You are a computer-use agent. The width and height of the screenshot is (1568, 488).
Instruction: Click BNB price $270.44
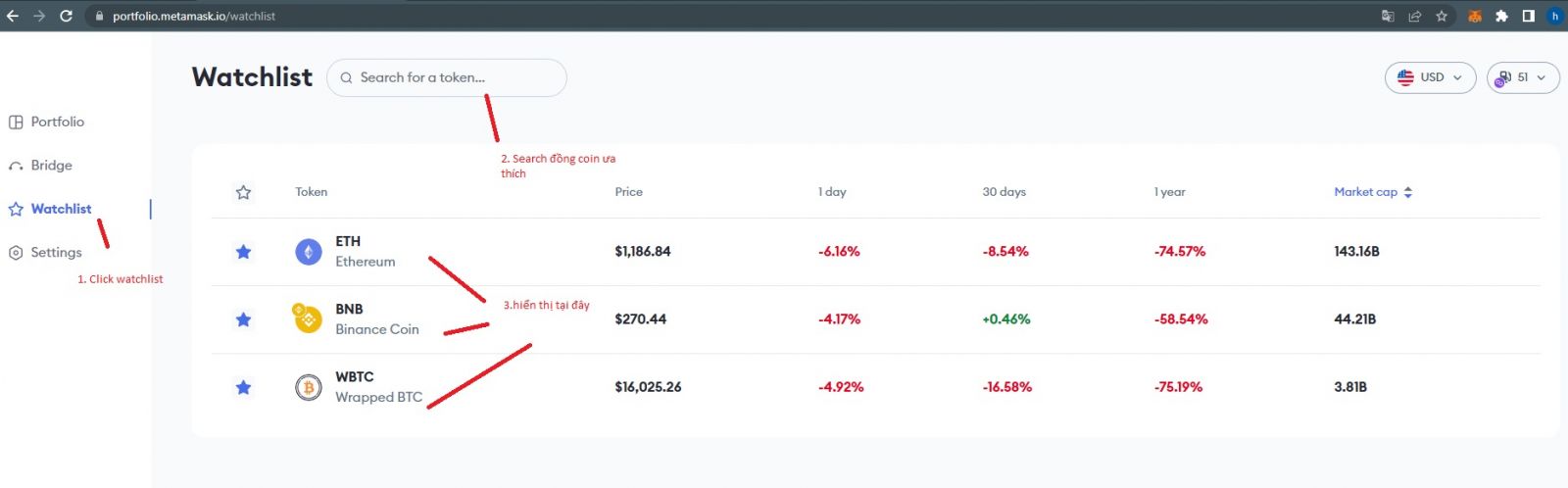[x=641, y=319]
